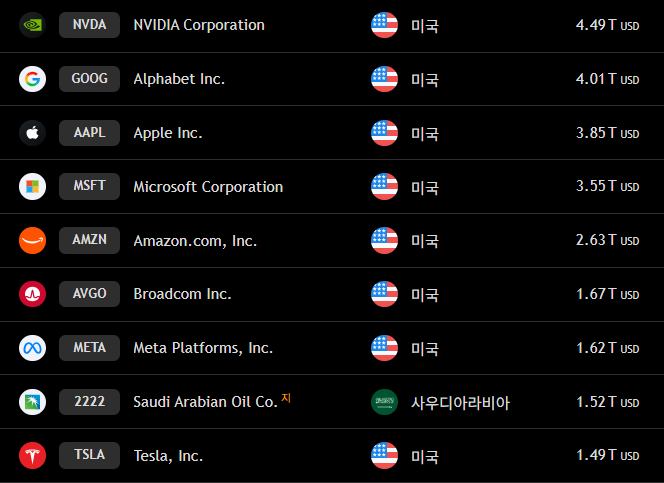Select the AVGO ticker badge
The height and width of the screenshot is (483, 664).
pyautogui.click(x=90, y=294)
